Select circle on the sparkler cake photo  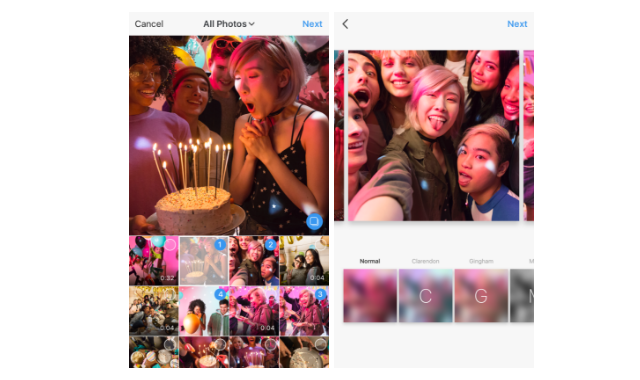tap(220, 344)
